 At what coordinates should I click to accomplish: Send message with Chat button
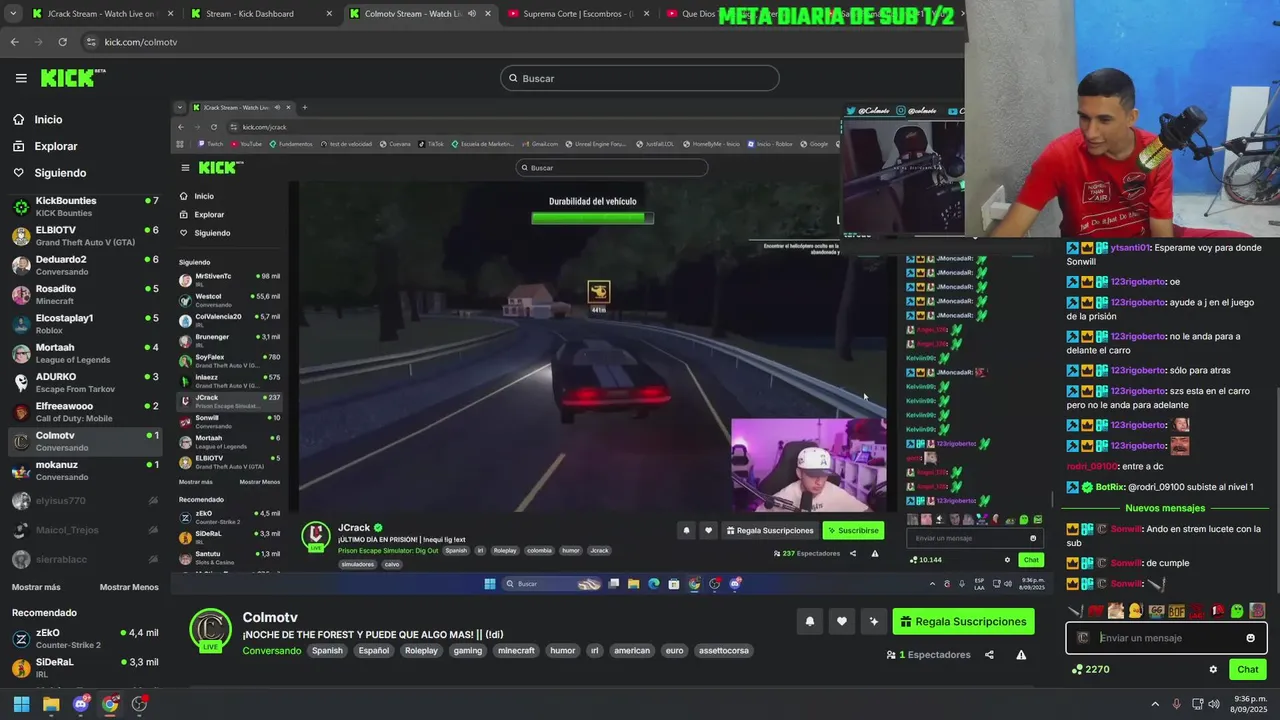click(1247, 669)
